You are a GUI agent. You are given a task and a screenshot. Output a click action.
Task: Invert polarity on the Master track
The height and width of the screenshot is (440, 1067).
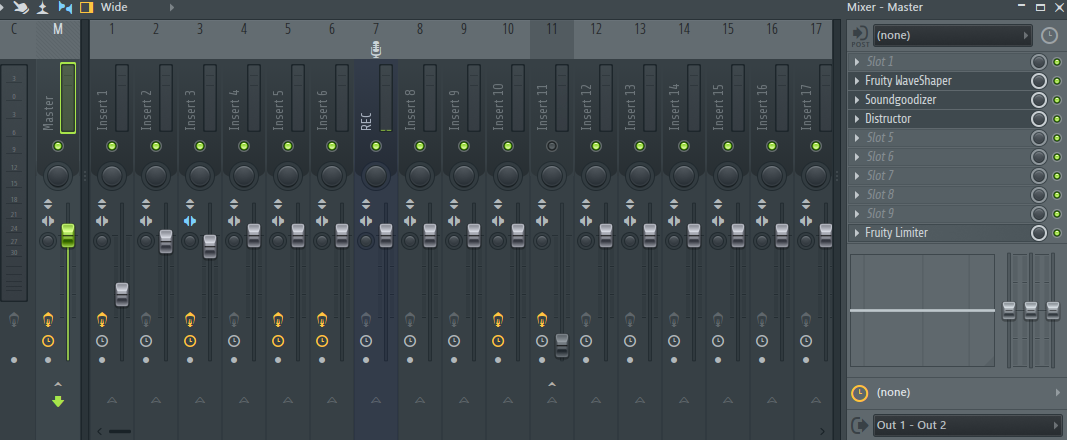coord(48,203)
